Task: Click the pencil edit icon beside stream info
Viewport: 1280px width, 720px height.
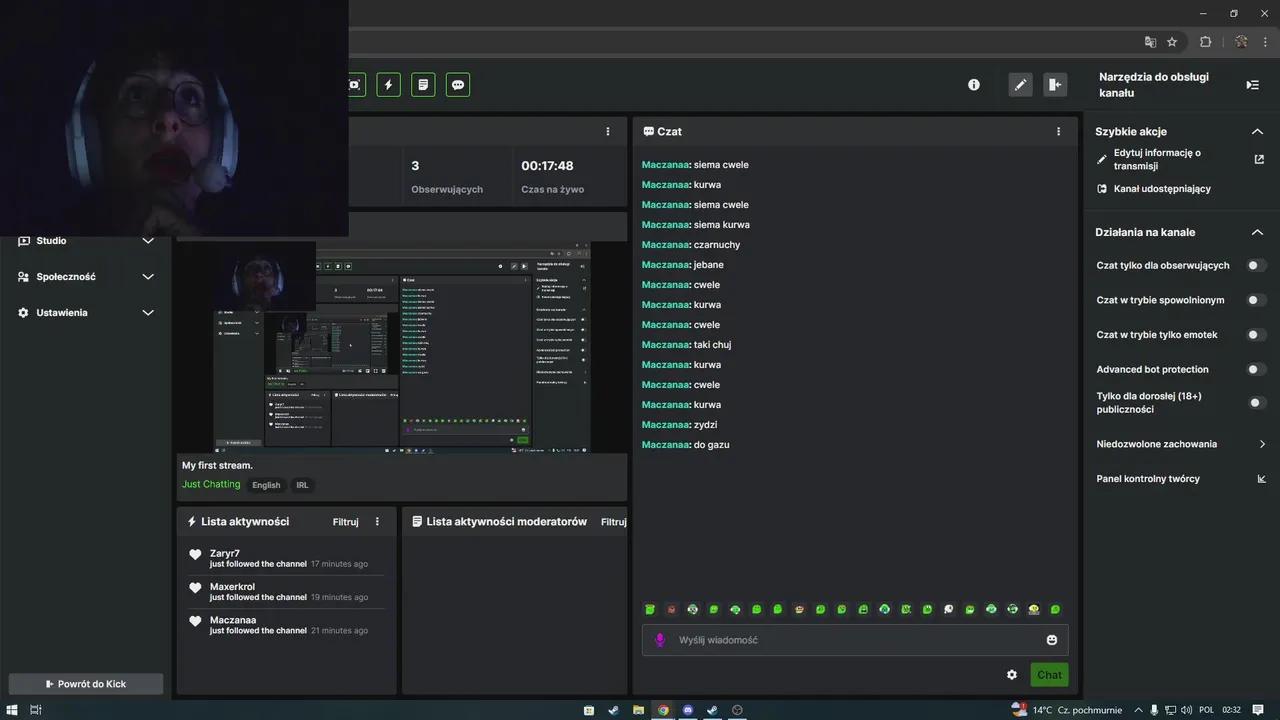Action: coord(1020,84)
